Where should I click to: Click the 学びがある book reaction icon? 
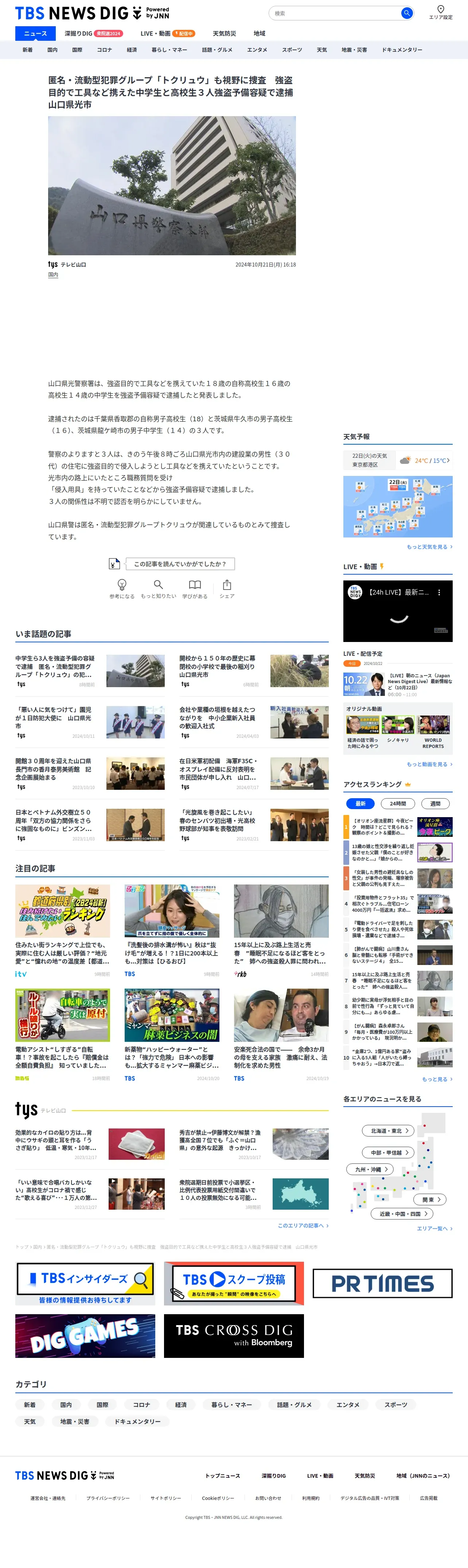point(195,584)
